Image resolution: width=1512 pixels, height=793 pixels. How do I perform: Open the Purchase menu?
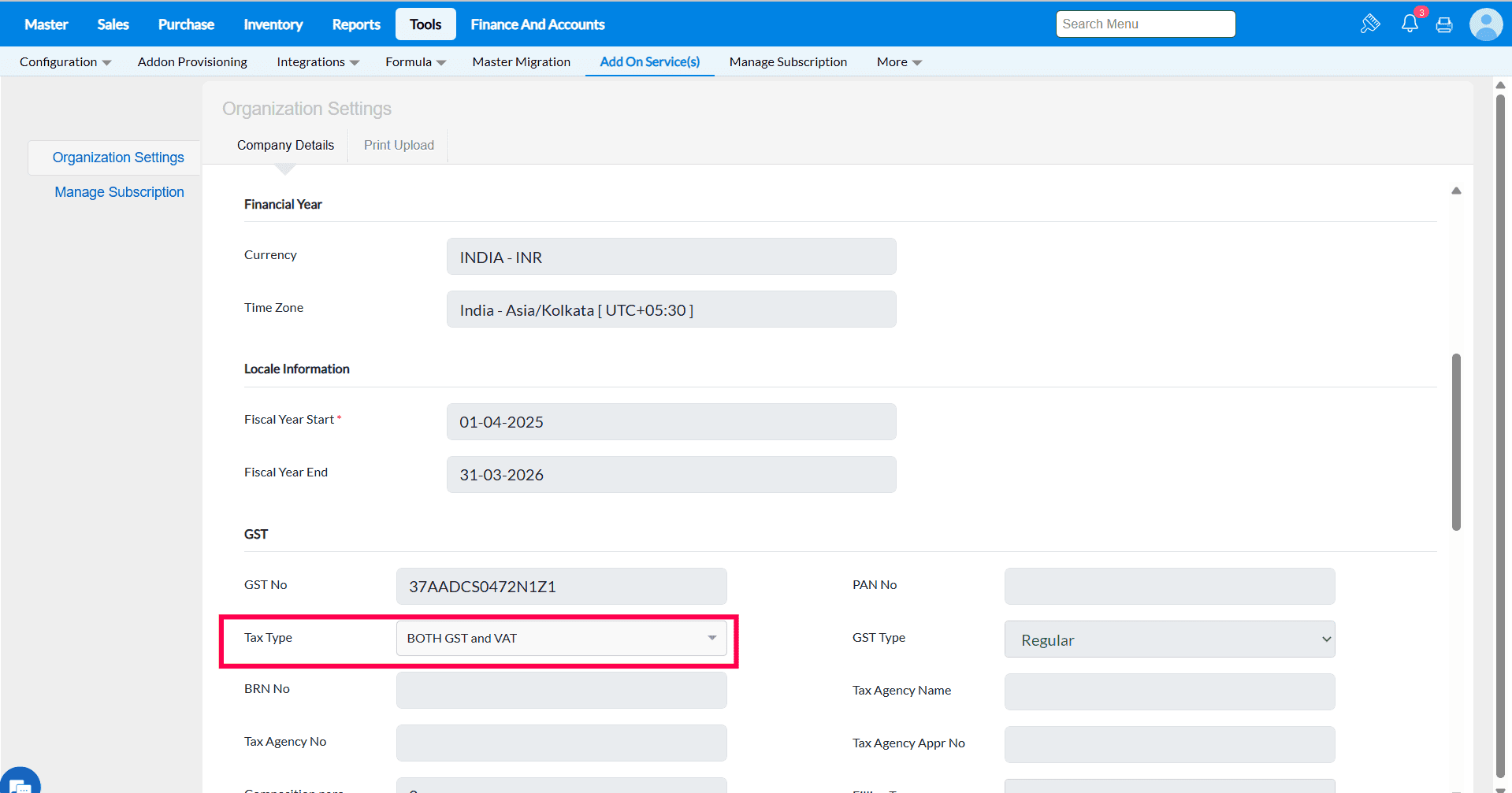click(x=186, y=24)
